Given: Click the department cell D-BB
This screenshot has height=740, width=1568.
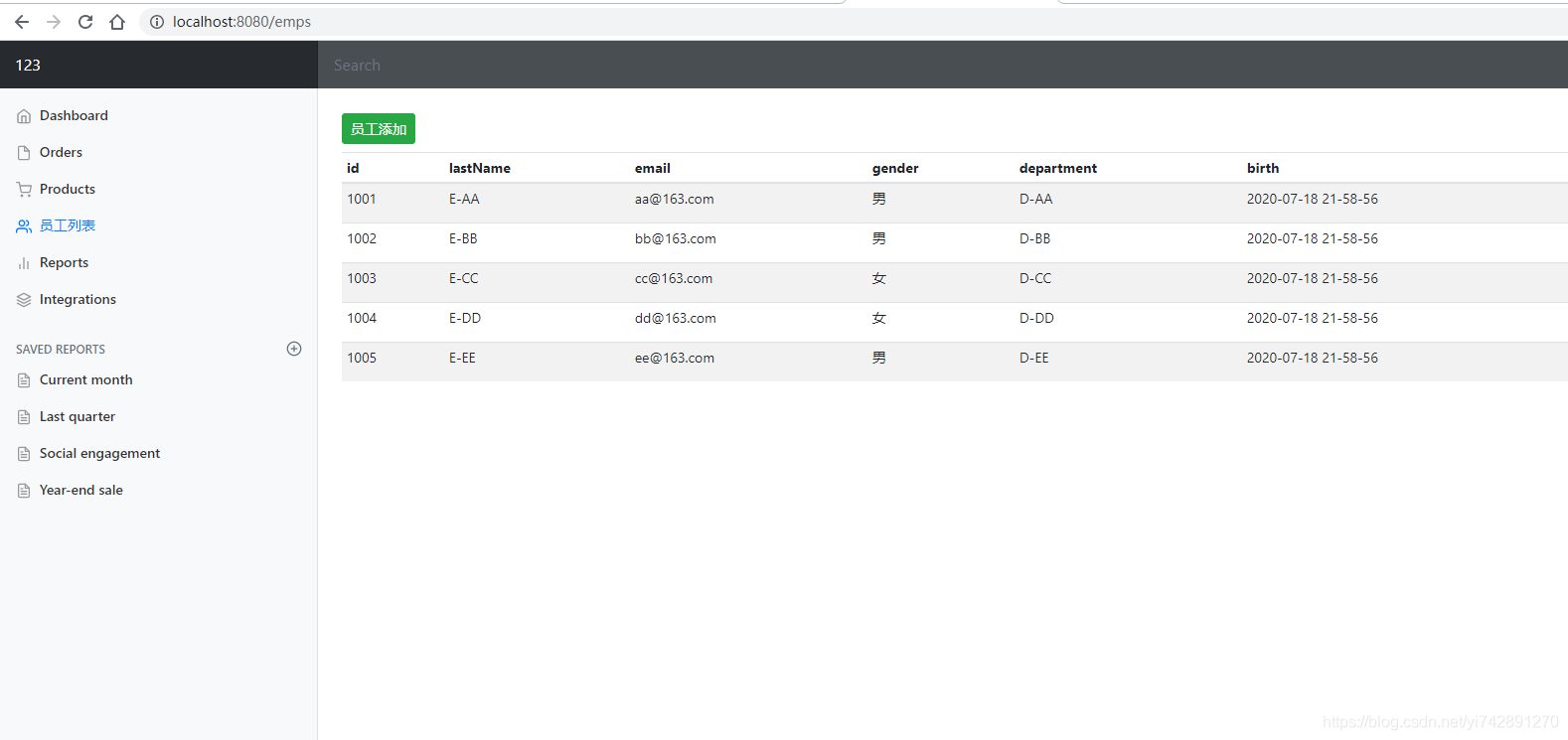Looking at the screenshot, I should pyautogui.click(x=1035, y=238).
